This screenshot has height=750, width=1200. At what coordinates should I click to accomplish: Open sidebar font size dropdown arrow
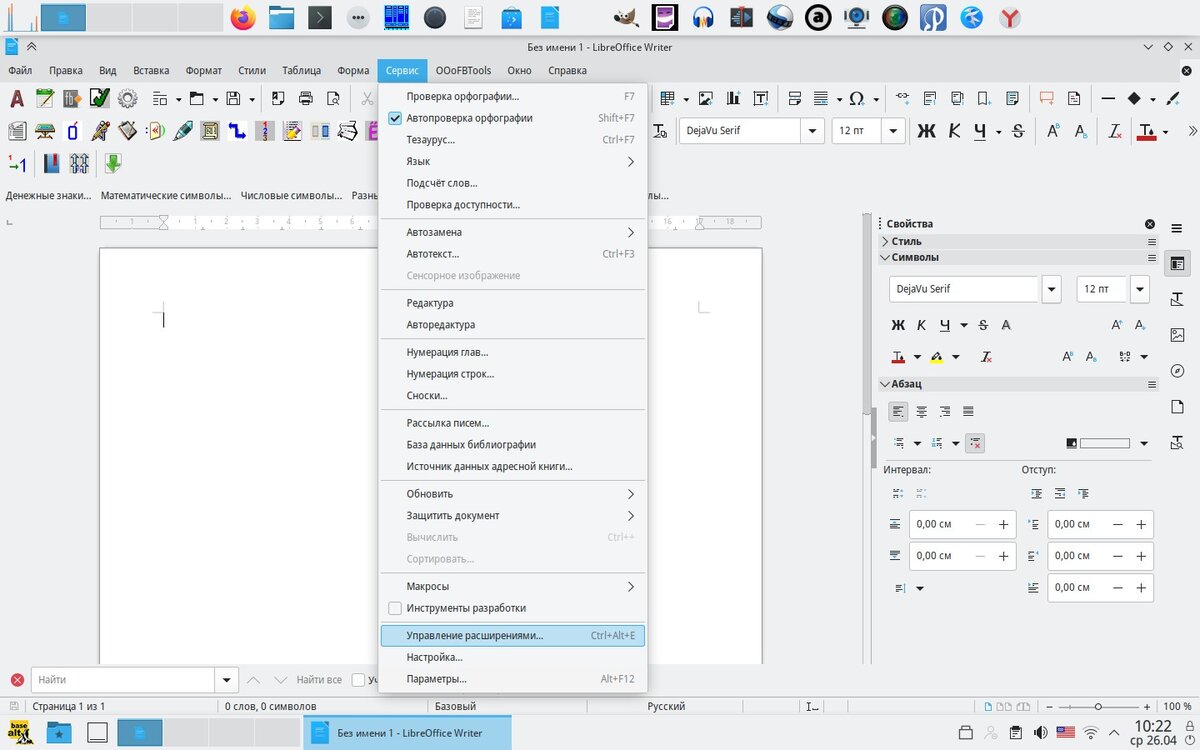1140,289
